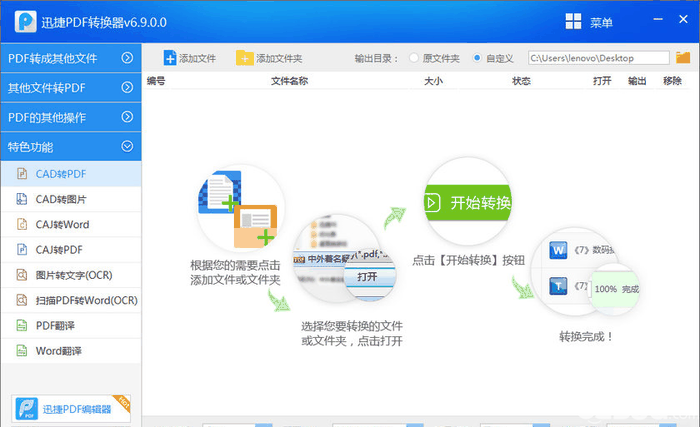Screen dimensions: 700x427
Task: Click the CAD转PDF item icon
Action: pos(21,173)
